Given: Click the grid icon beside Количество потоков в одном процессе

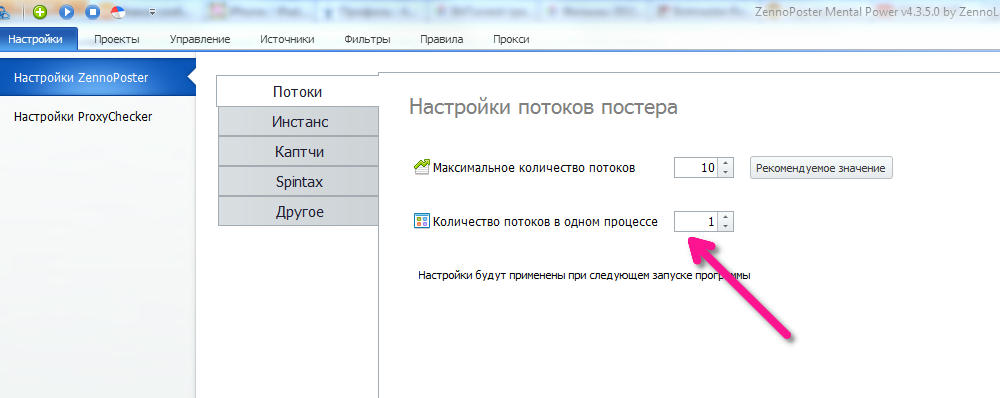Looking at the screenshot, I should click(422, 221).
